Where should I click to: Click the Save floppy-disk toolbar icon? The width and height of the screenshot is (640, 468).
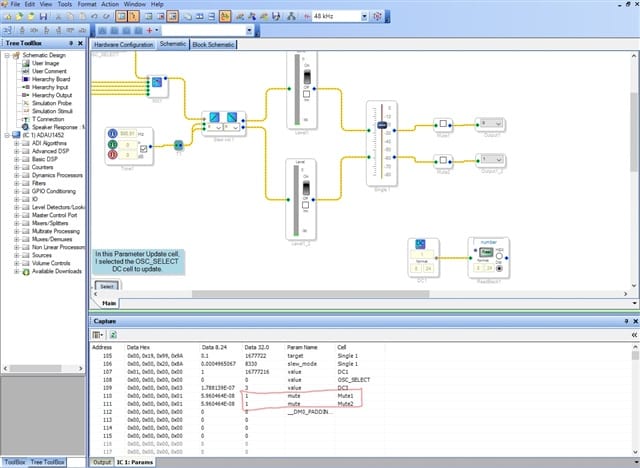(x=43, y=16)
